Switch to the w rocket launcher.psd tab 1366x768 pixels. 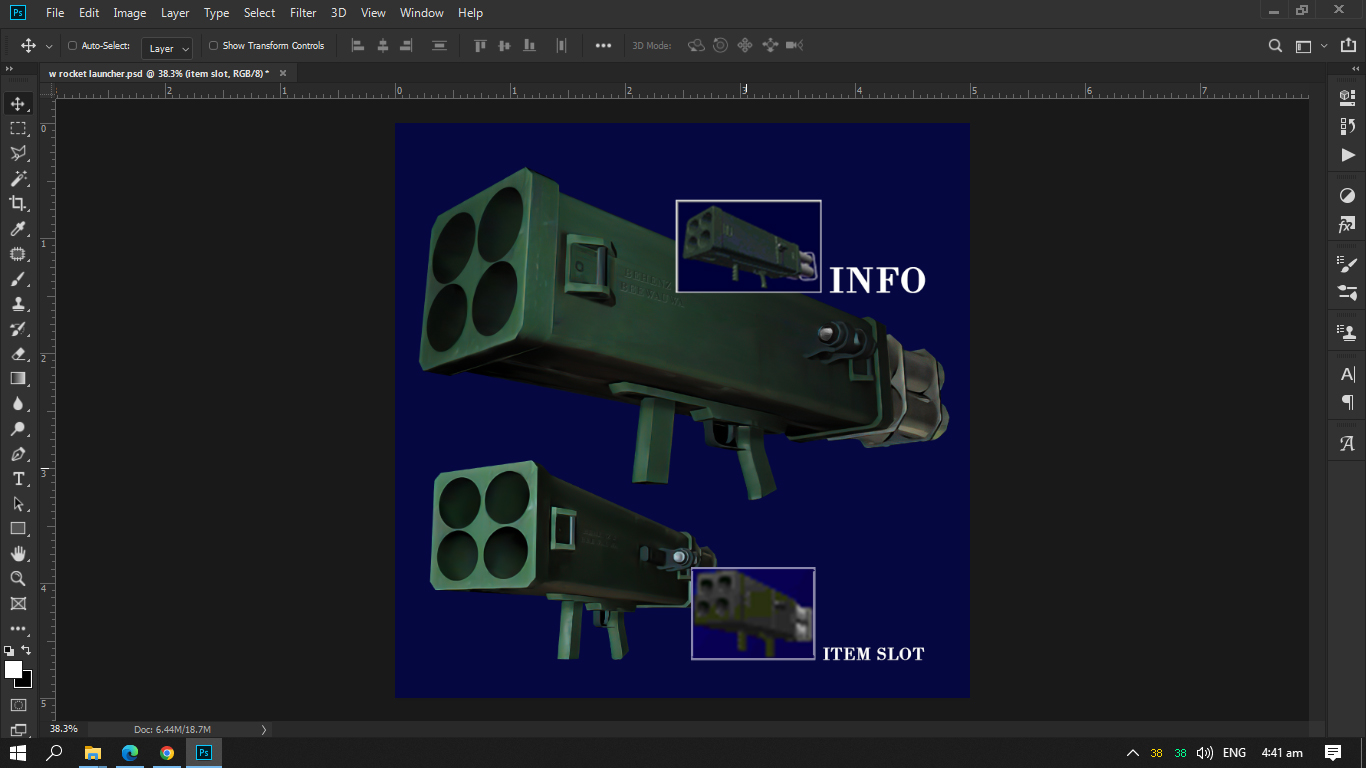[x=160, y=73]
